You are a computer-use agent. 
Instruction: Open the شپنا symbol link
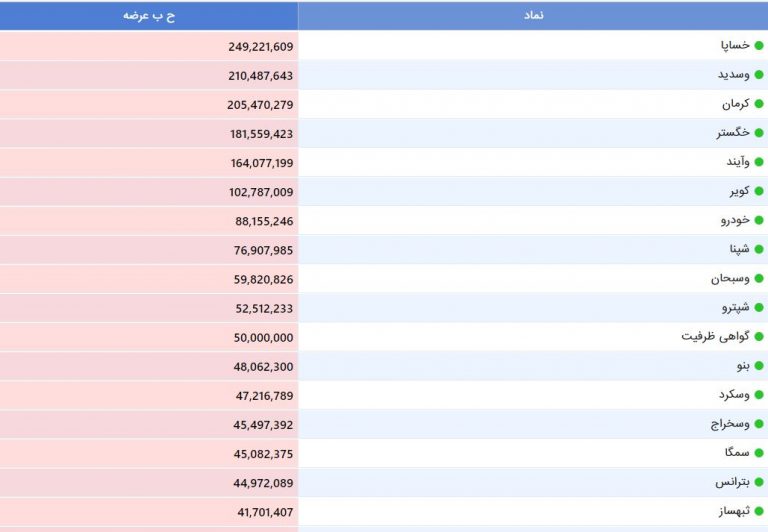point(738,249)
